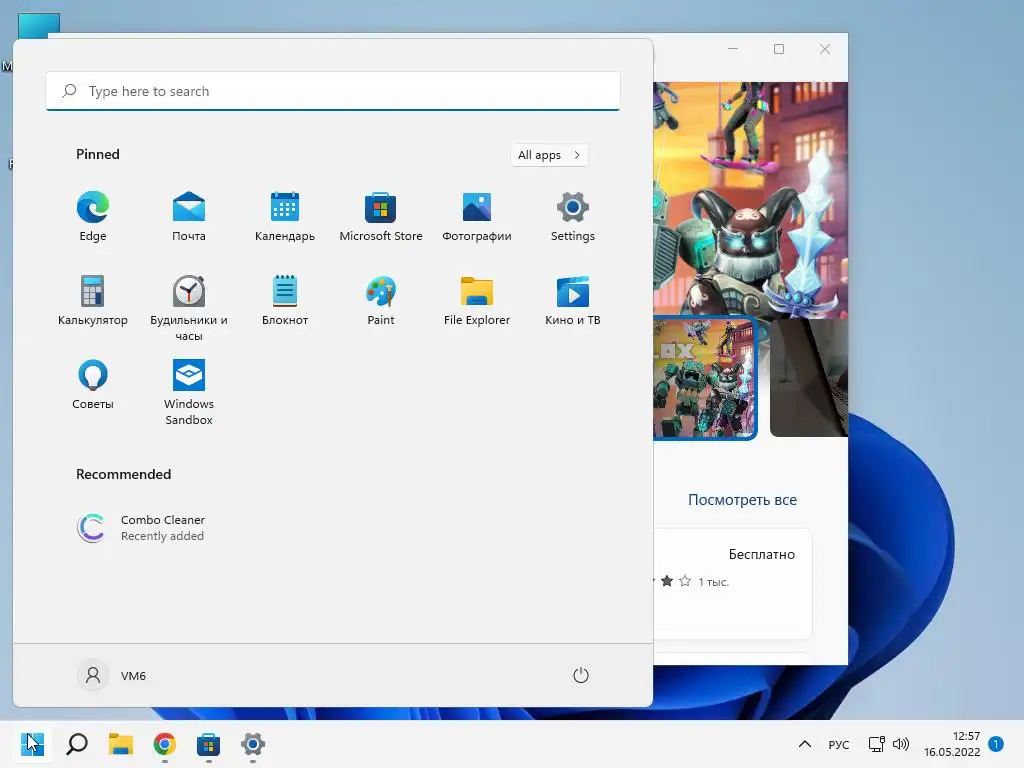Launch the Календарь app

285,217
